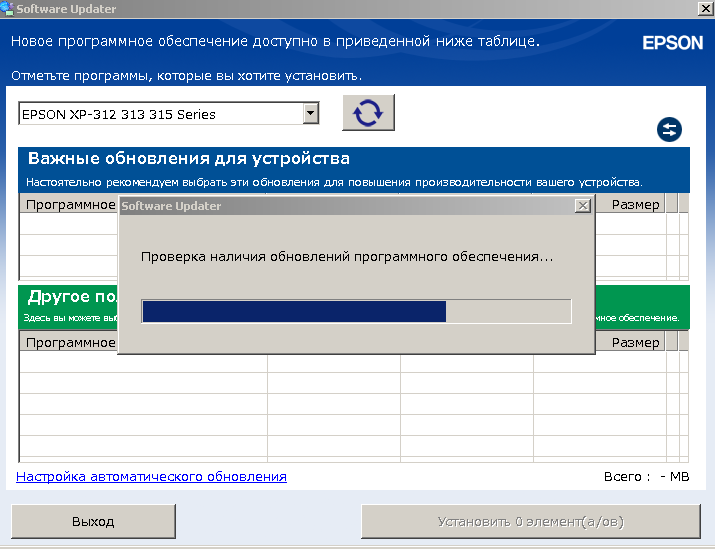The height and width of the screenshot is (549, 715).
Task: Click the Программное header in other software table
Action: (x=69, y=342)
